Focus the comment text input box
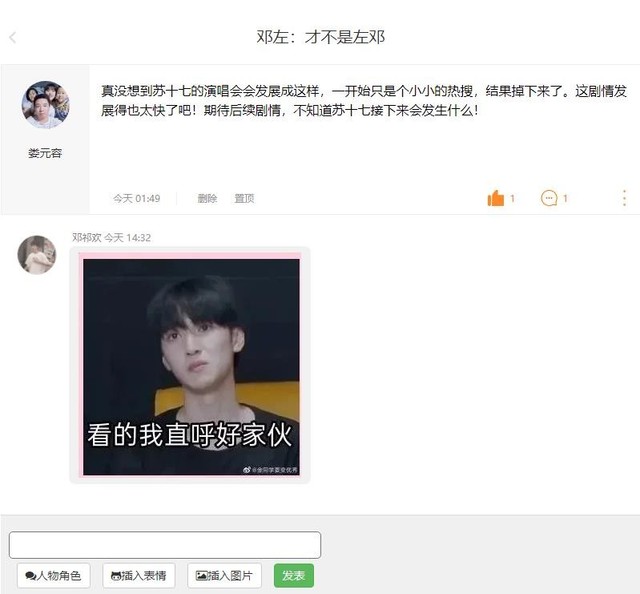Image resolution: width=640 pixels, height=594 pixels. tap(165, 545)
